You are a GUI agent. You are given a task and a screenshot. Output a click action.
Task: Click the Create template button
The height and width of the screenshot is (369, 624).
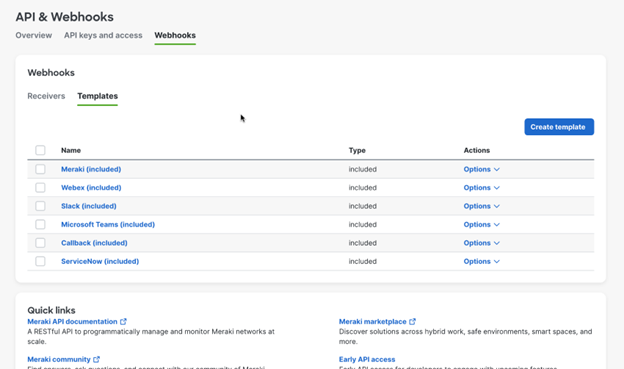pos(559,127)
